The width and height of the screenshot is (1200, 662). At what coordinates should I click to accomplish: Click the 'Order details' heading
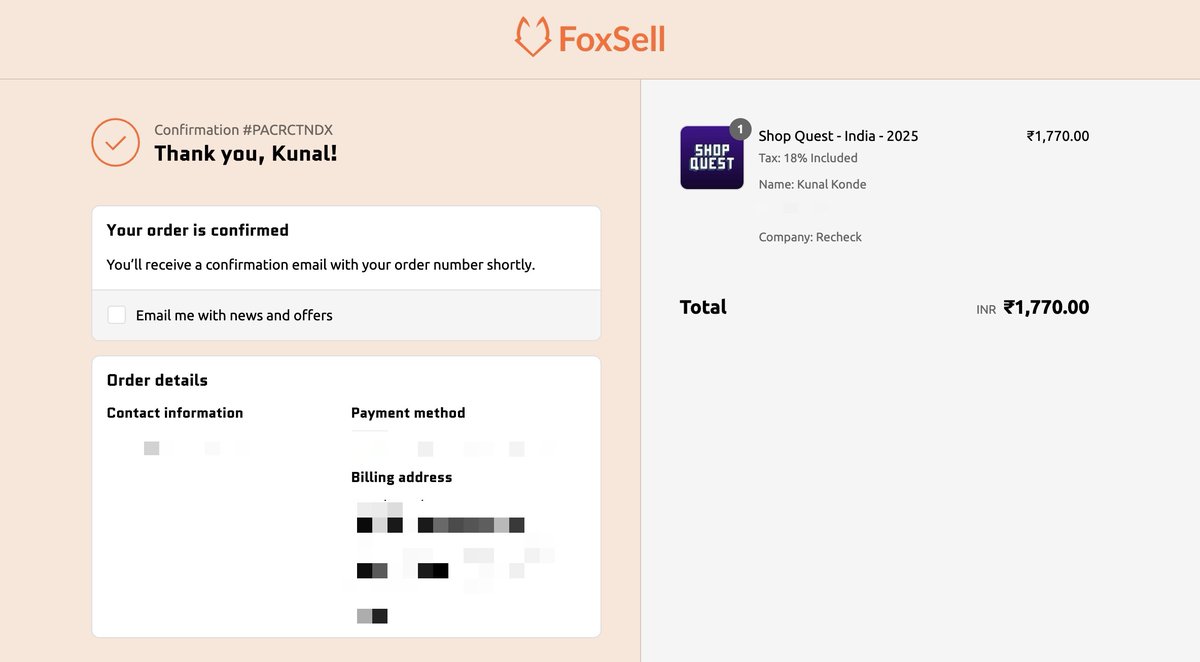coord(157,380)
